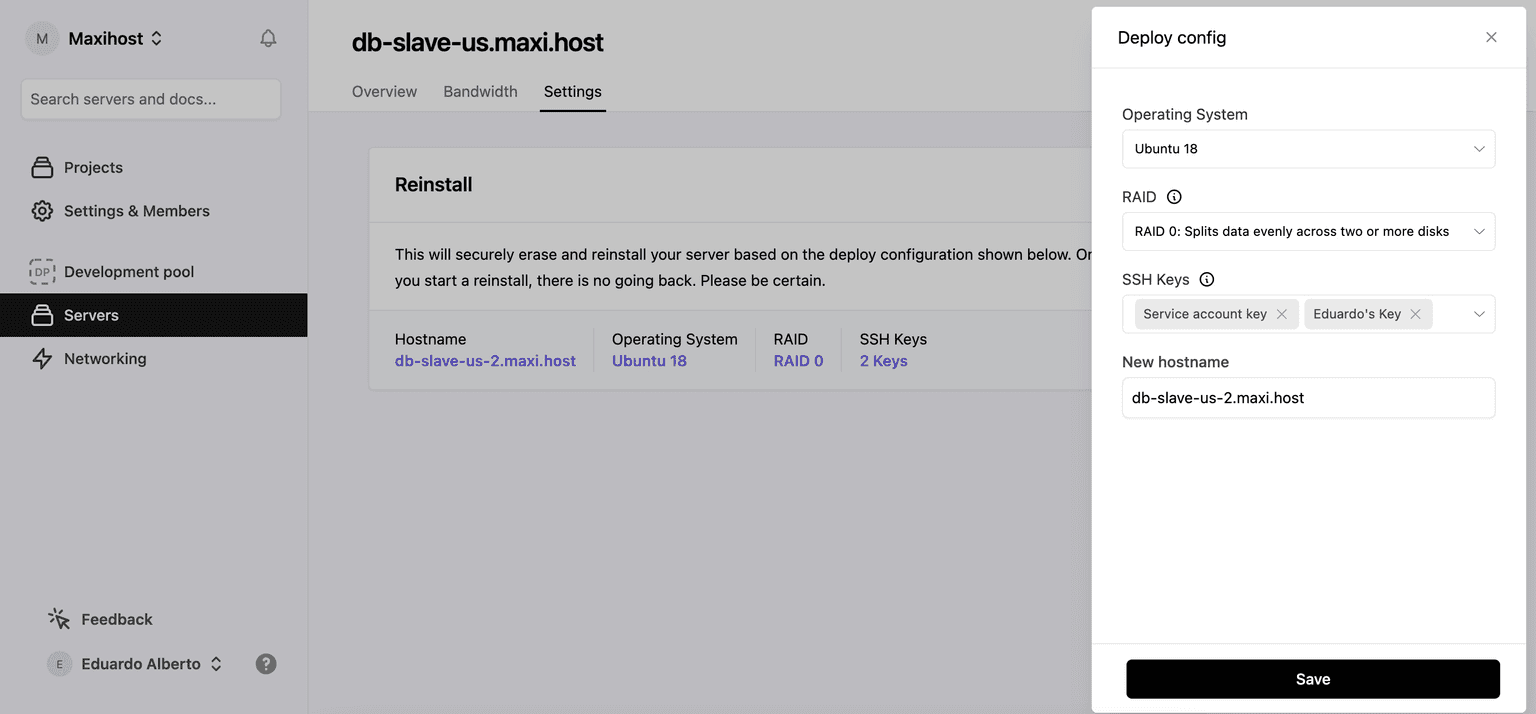Save the deploy configuration
The height and width of the screenshot is (714, 1536).
(x=1312, y=679)
